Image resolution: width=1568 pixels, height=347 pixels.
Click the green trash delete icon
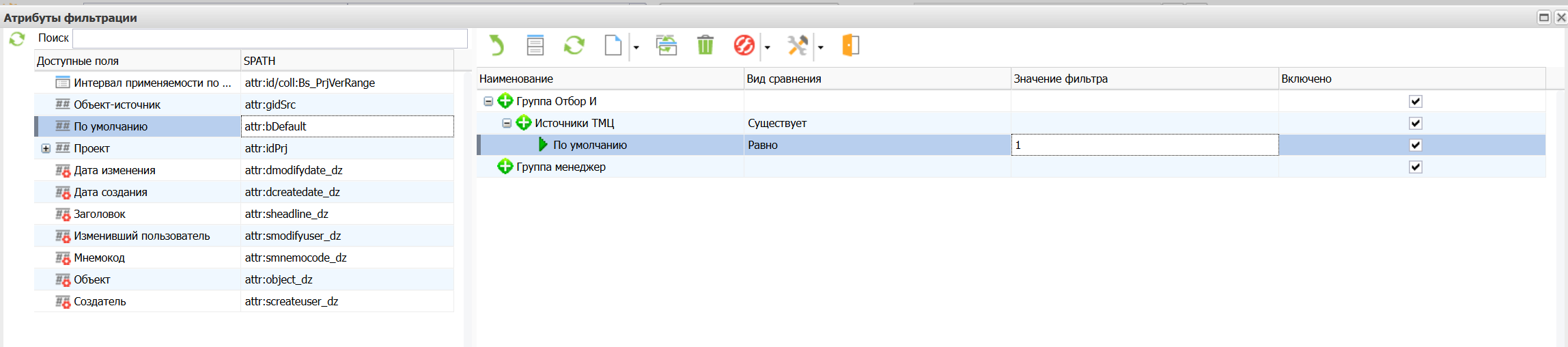tap(705, 46)
